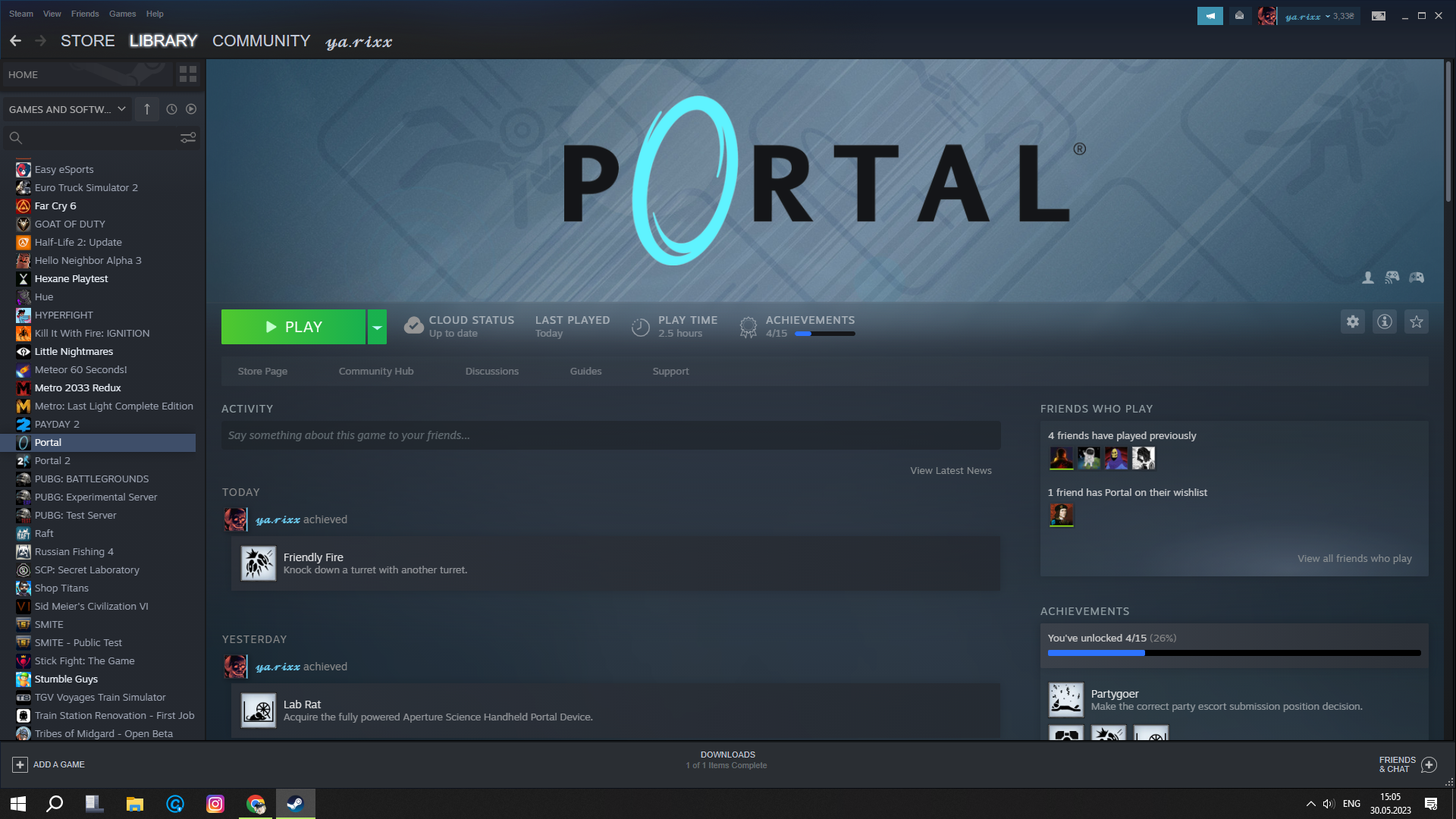The height and width of the screenshot is (819, 1456).
Task: Open Windows search from the taskbar
Action: click(x=55, y=804)
